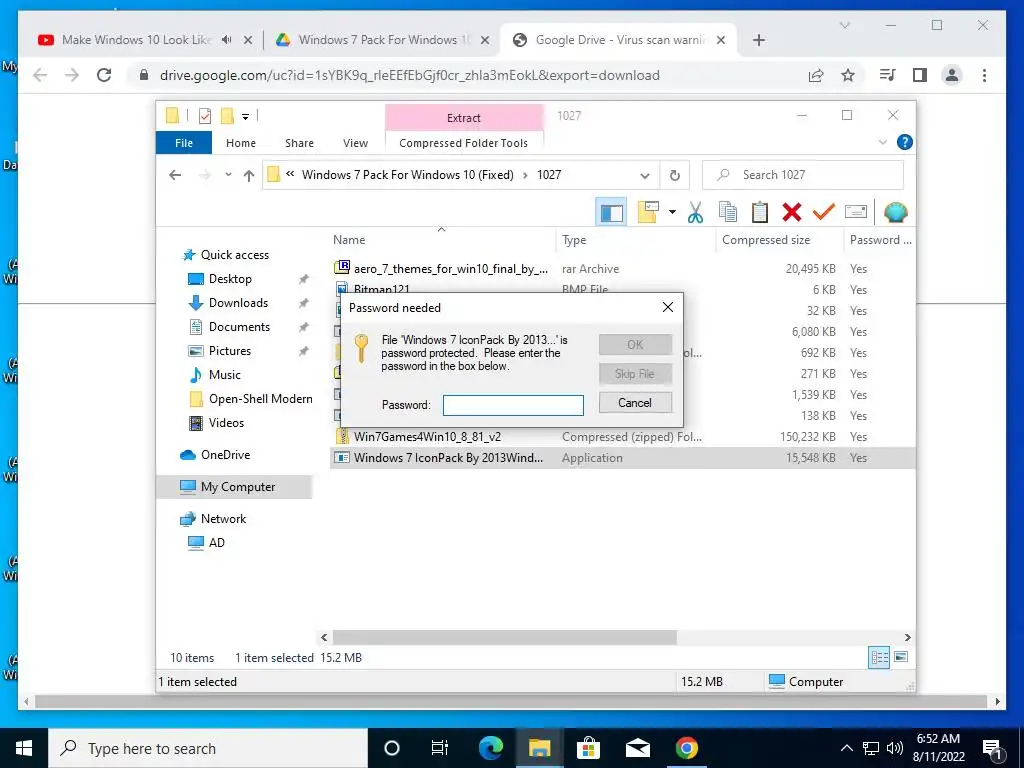The width and height of the screenshot is (1024, 768).
Task: Click the orange checkmark Properties icon
Action: 824,212
